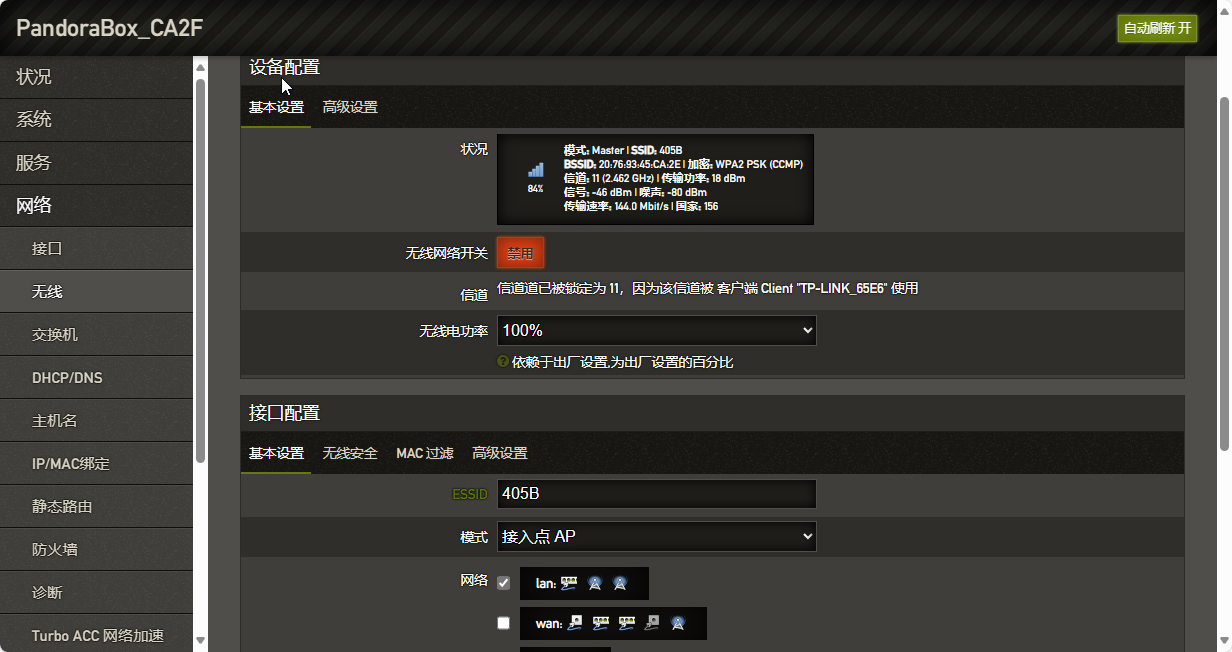Click the 依赖于出厂设置 hint text
Screen dimensions: 1232x652
point(623,362)
